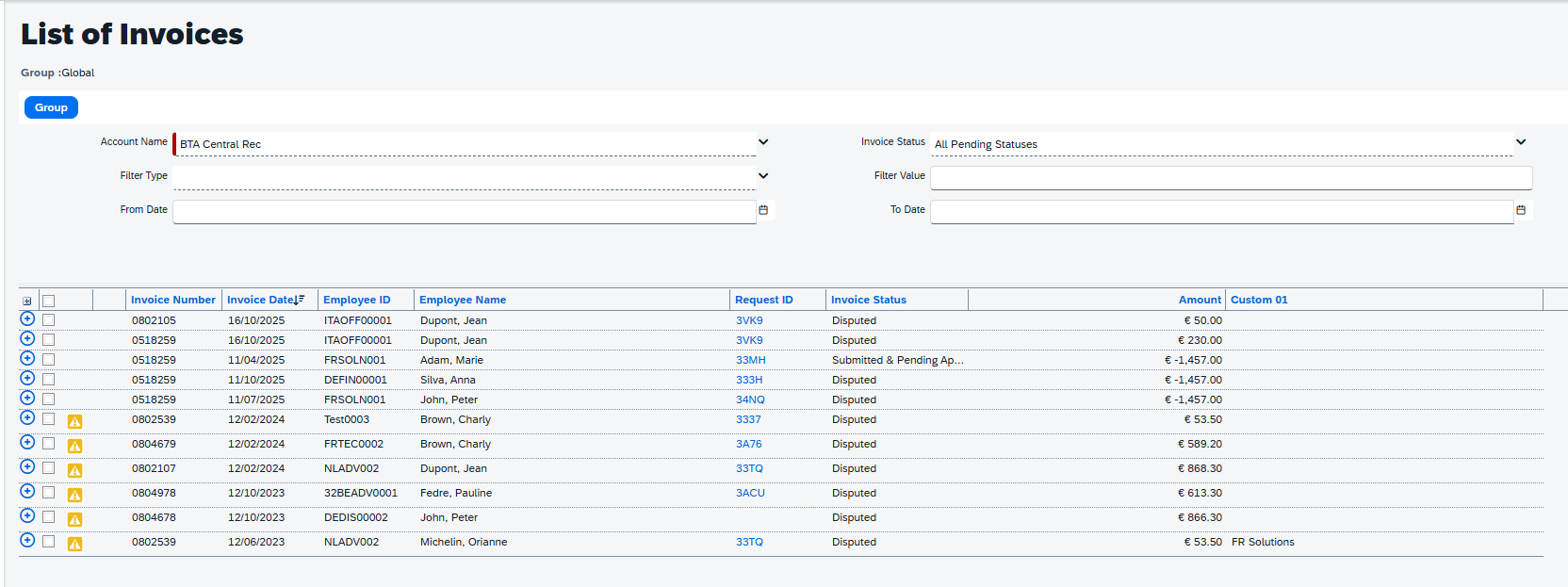Open request ID 33MH link
1568x587 pixels.
pos(751,360)
